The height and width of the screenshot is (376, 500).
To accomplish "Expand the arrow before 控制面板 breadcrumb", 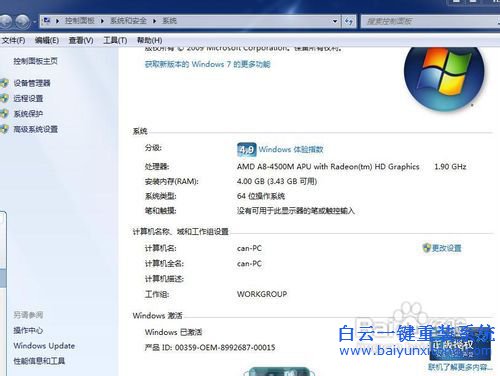I will pos(57,21).
